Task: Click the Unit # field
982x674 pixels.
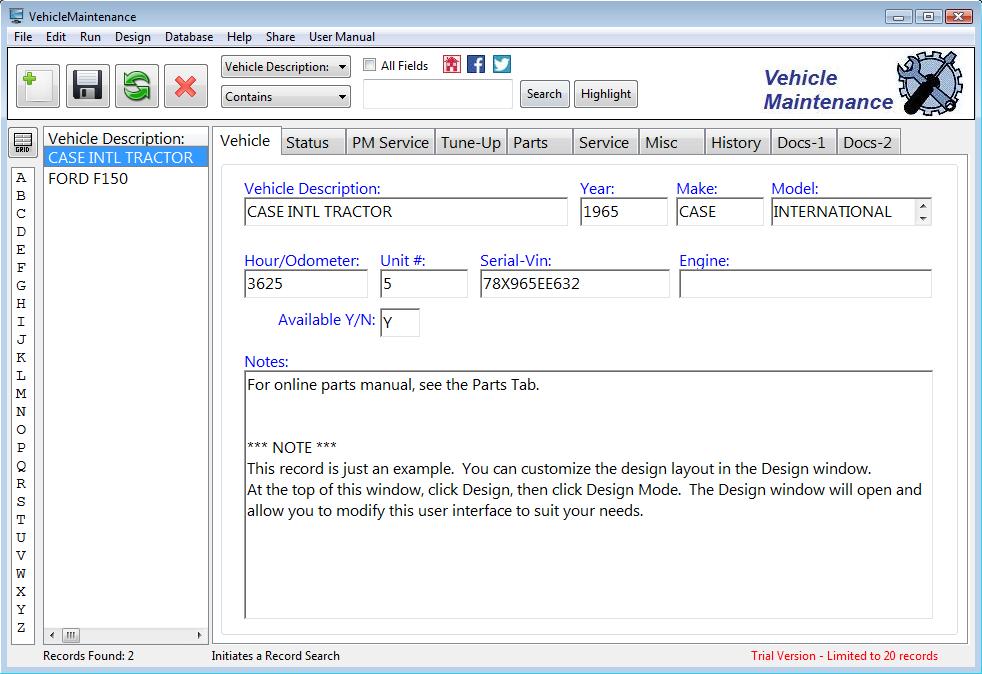Action: 424,284
